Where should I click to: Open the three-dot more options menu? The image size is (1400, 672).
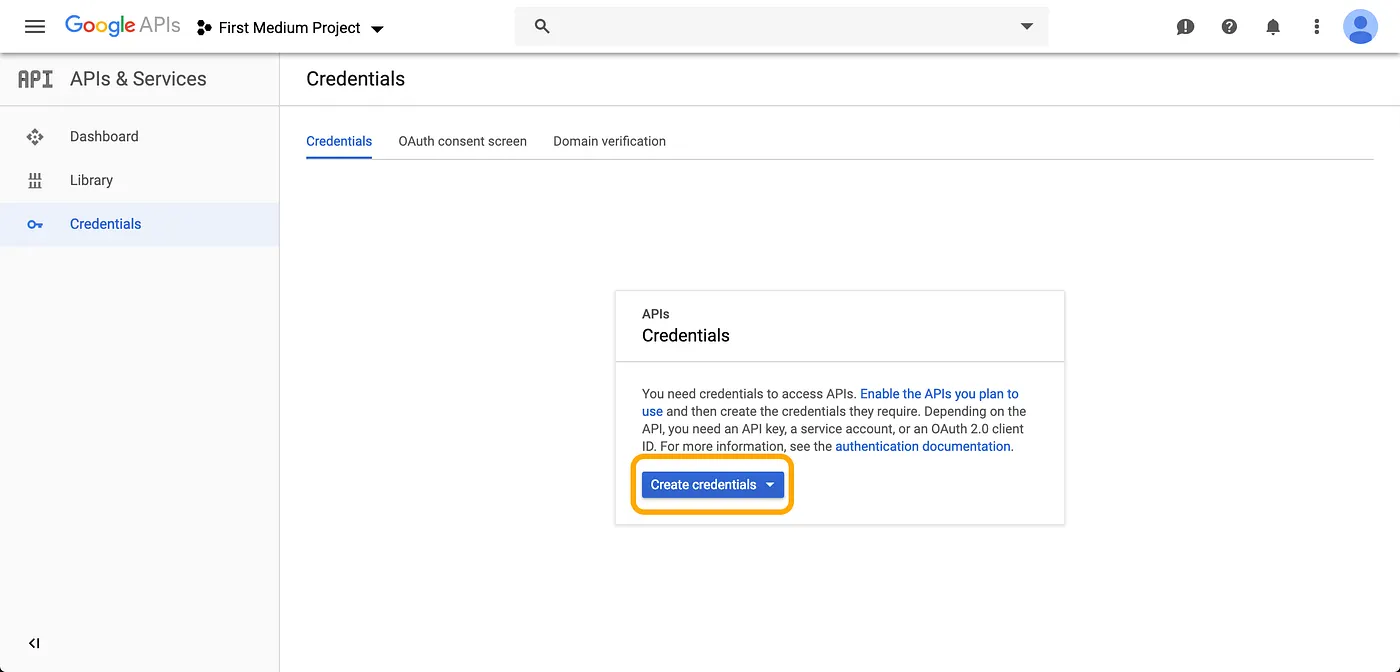(x=1317, y=27)
